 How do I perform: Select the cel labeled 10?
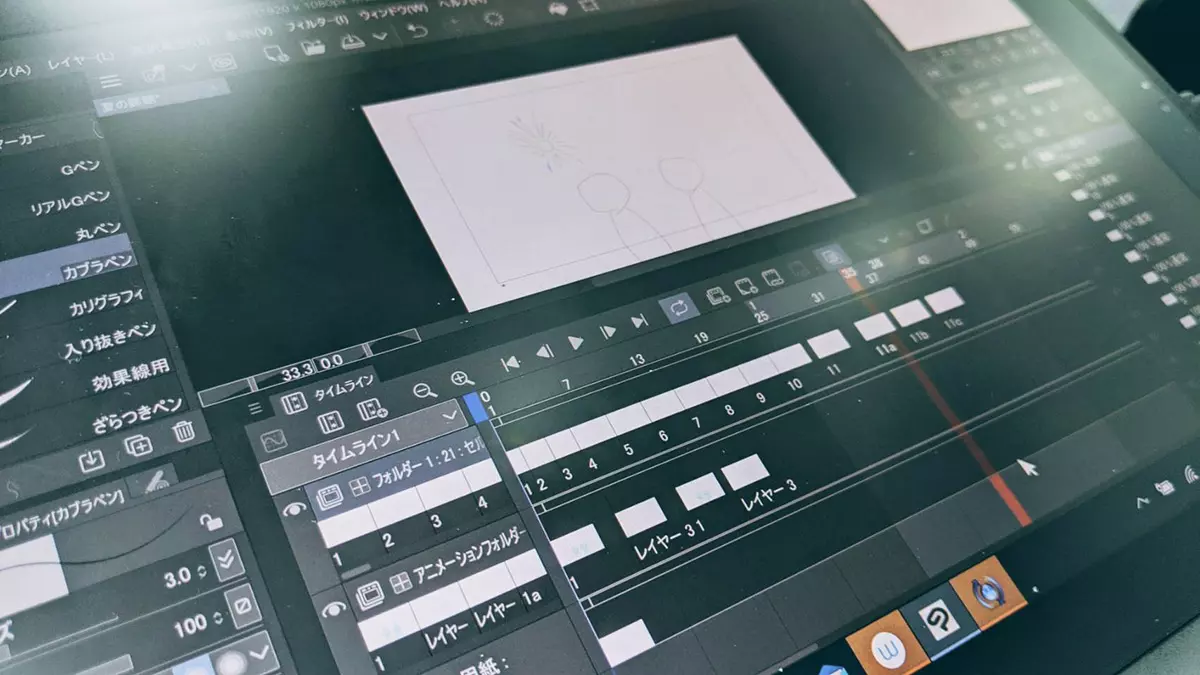(x=790, y=358)
